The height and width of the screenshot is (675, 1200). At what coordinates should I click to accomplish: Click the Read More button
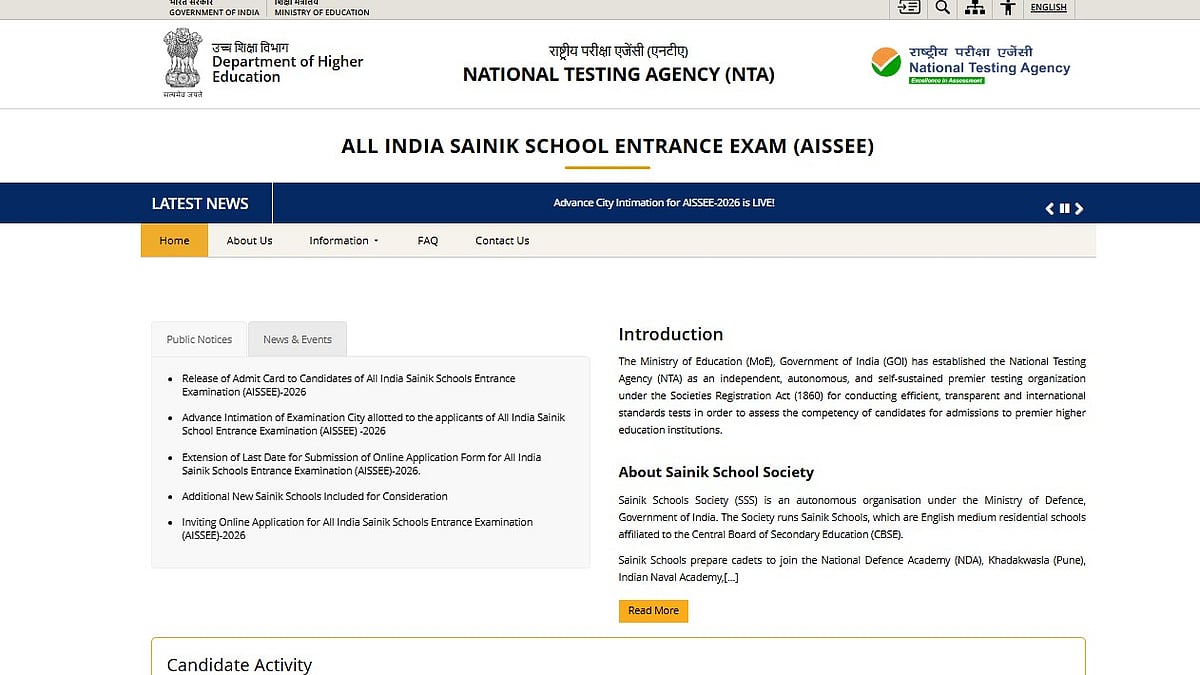pyautogui.click(x=653, y=610)
